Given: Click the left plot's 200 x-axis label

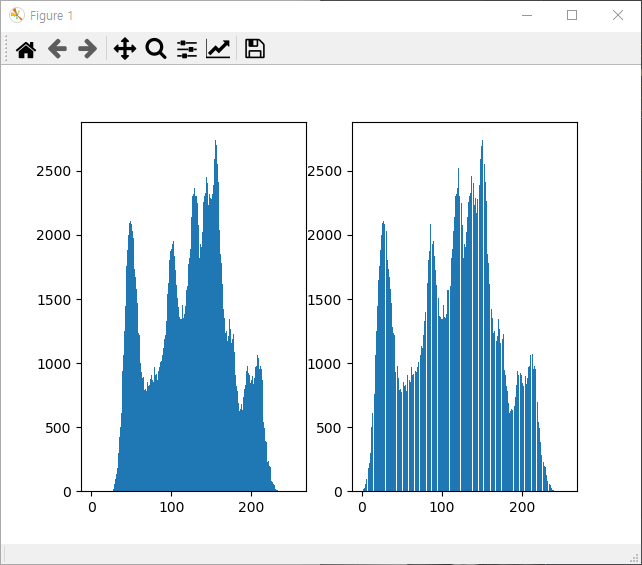Looking at the screenshot, I should (x=251, y=507).
